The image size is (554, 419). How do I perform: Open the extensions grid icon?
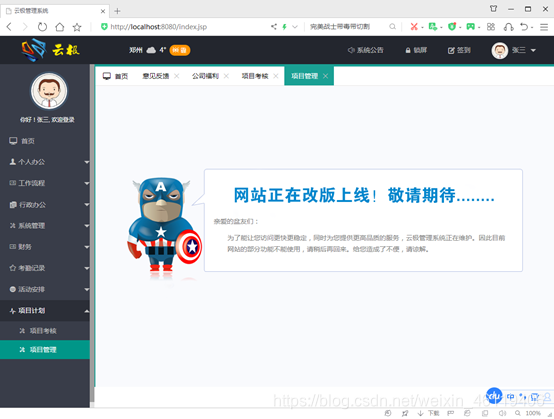point(491,27)
